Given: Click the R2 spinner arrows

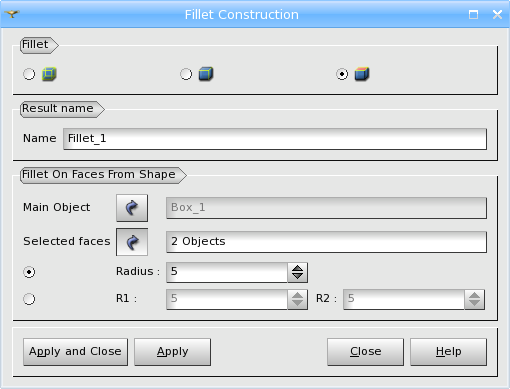Looking at the screenshot, I should click(x=474, y=299).
